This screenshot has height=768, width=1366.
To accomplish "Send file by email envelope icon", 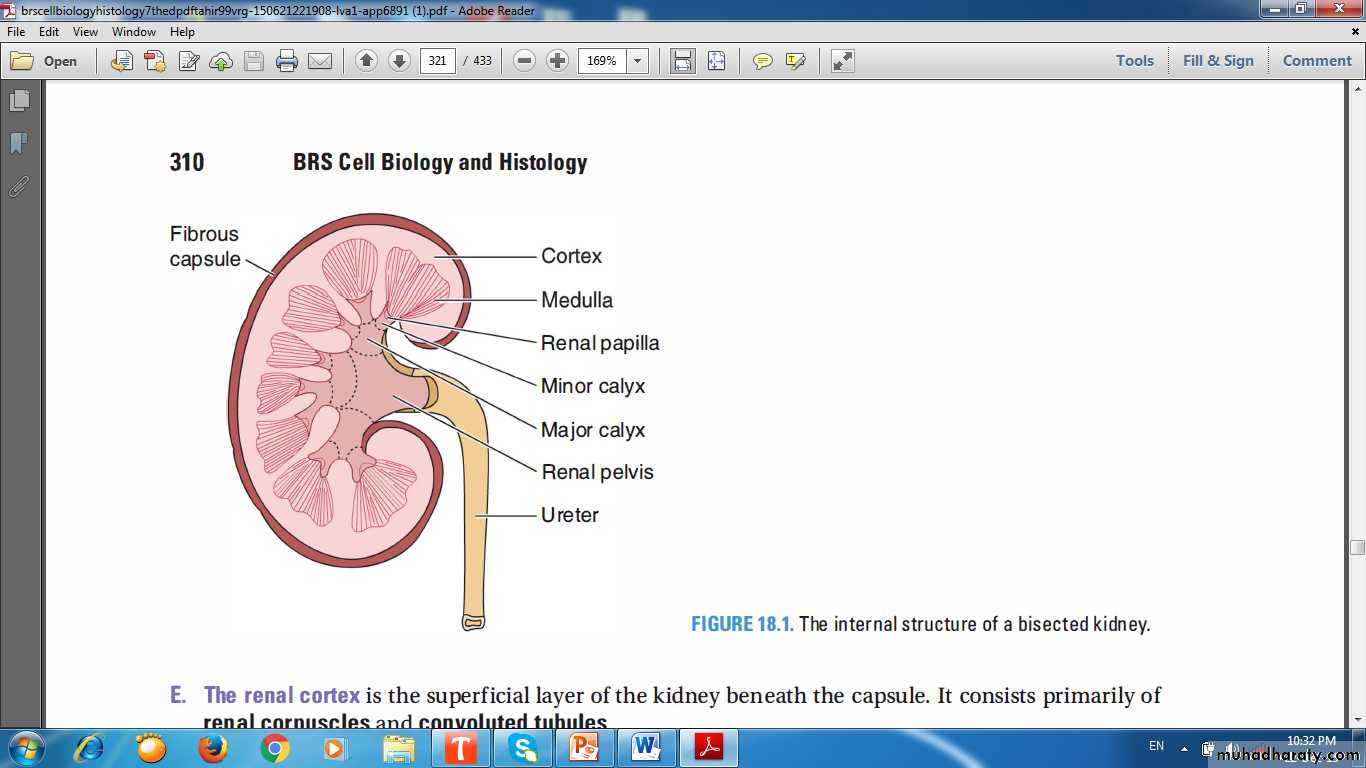I will (x=320, y=61).
